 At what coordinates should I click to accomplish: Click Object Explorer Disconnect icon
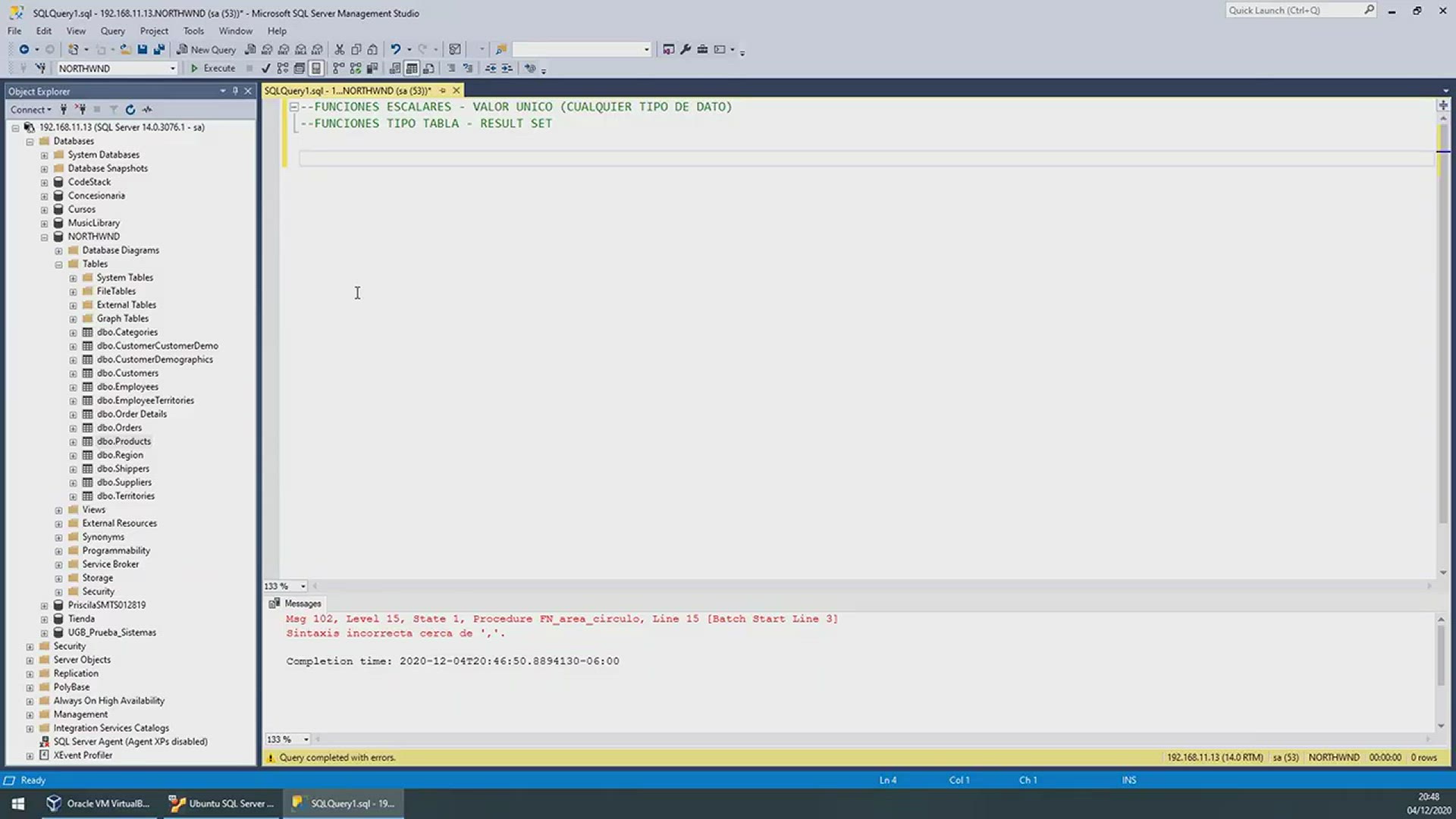click(x=80, y=109)
